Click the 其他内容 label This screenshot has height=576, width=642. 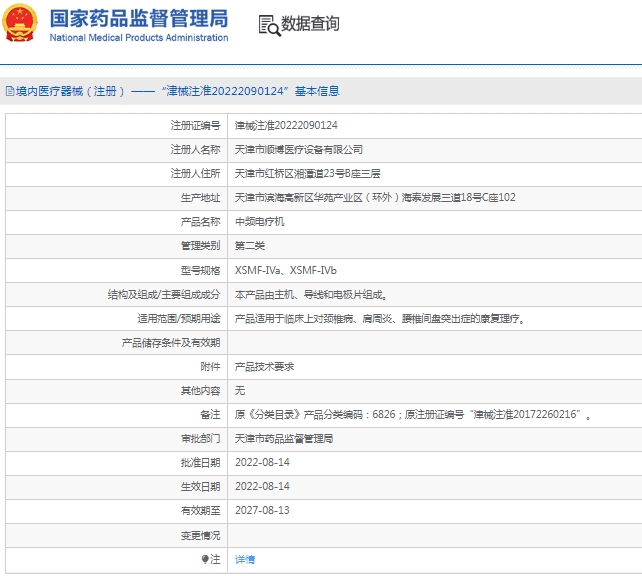[x=200, y=391]
